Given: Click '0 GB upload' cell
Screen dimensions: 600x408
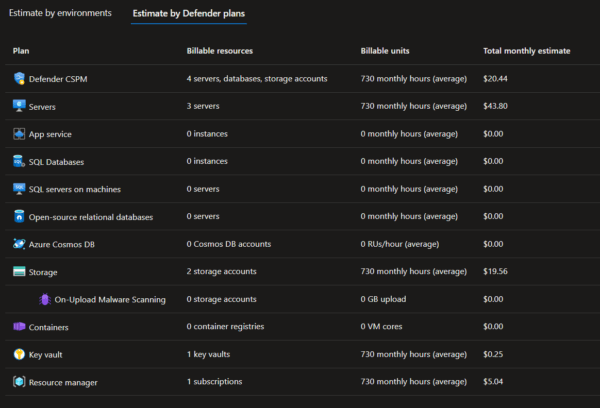Looking at the screenshot, I should 383,299.
